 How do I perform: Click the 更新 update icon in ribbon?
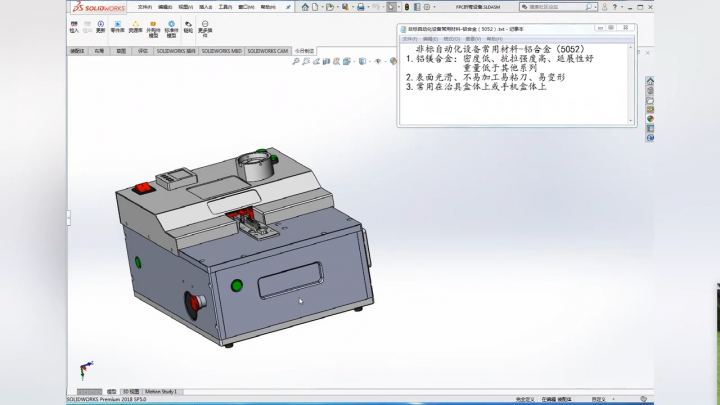click(101, 27)
